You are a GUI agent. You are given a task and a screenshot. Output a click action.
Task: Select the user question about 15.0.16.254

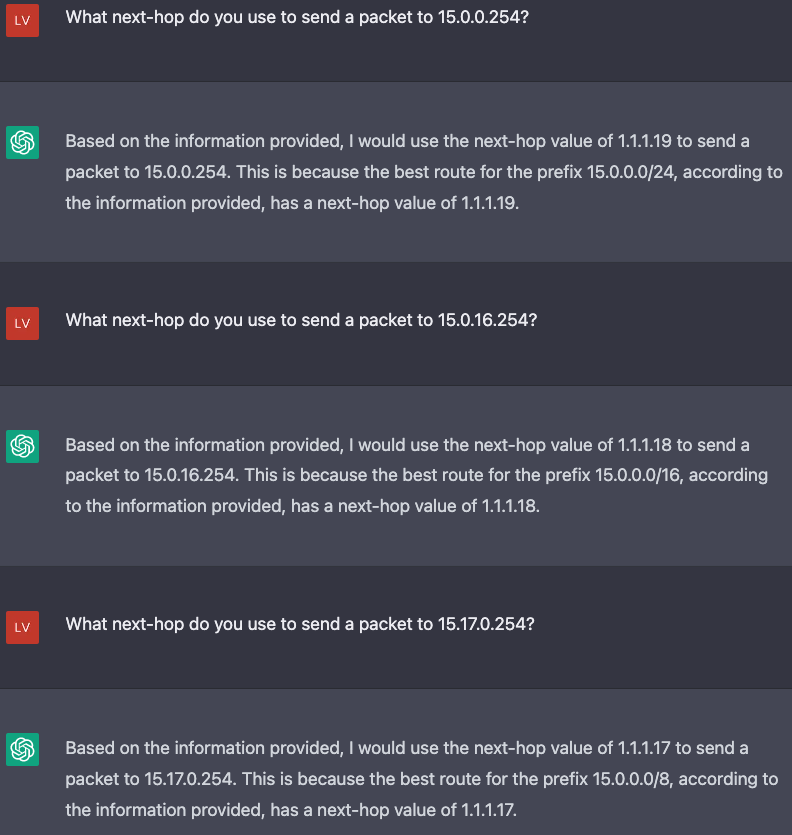coord(301,320)
